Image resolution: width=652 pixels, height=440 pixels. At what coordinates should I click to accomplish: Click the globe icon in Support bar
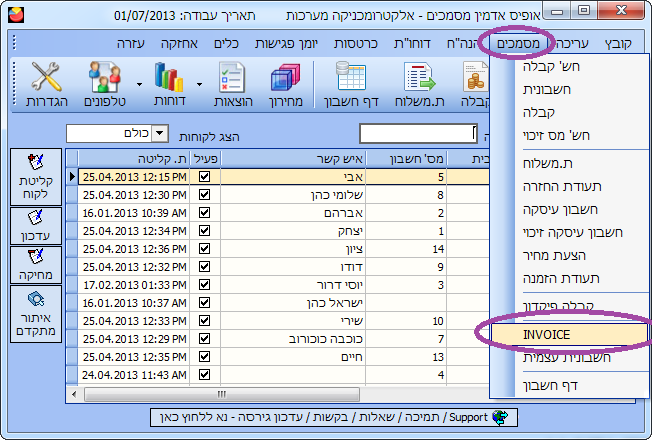point(500,417)
